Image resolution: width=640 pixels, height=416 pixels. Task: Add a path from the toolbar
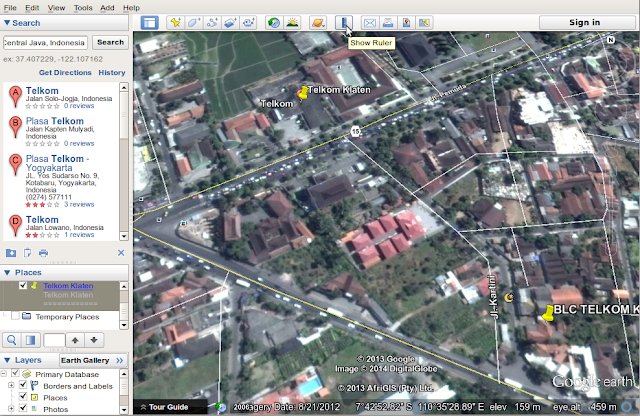[212, 23]
